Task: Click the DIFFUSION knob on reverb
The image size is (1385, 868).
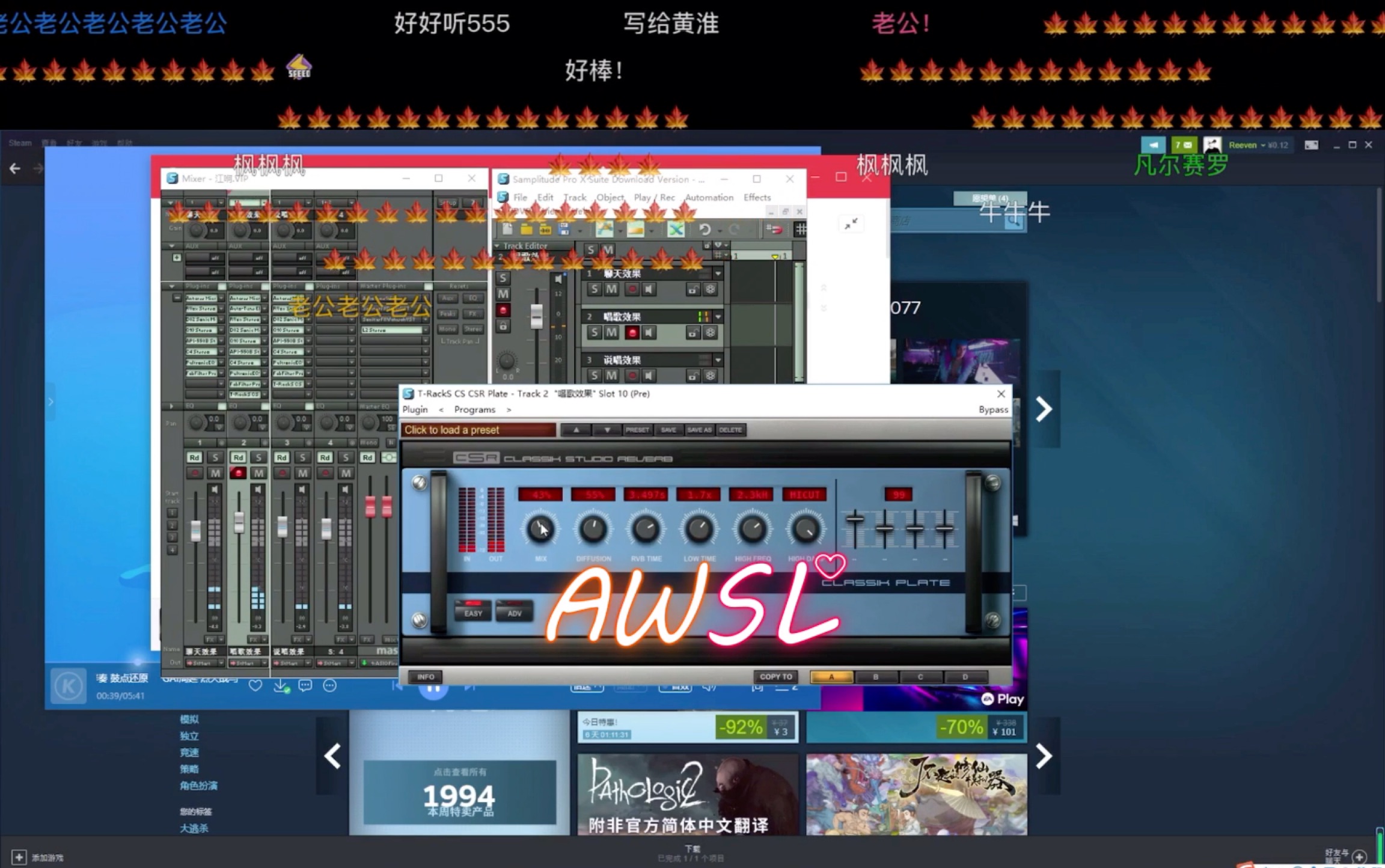Action: pyautogui.click(x=593, y=529)
